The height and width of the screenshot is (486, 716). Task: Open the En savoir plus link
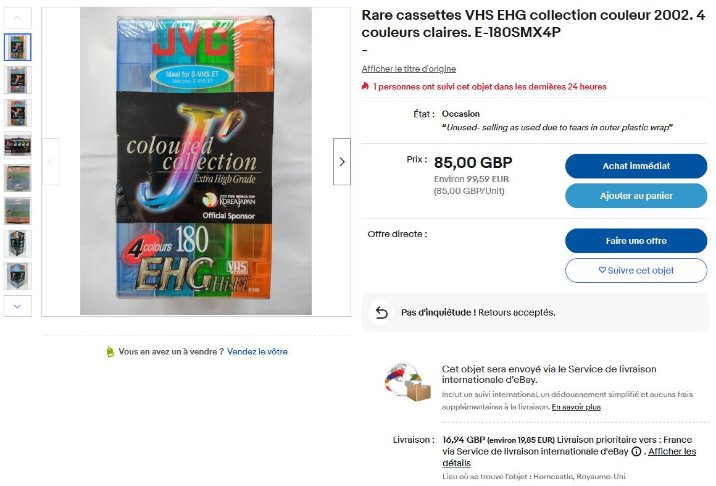(x=576, y=407)
